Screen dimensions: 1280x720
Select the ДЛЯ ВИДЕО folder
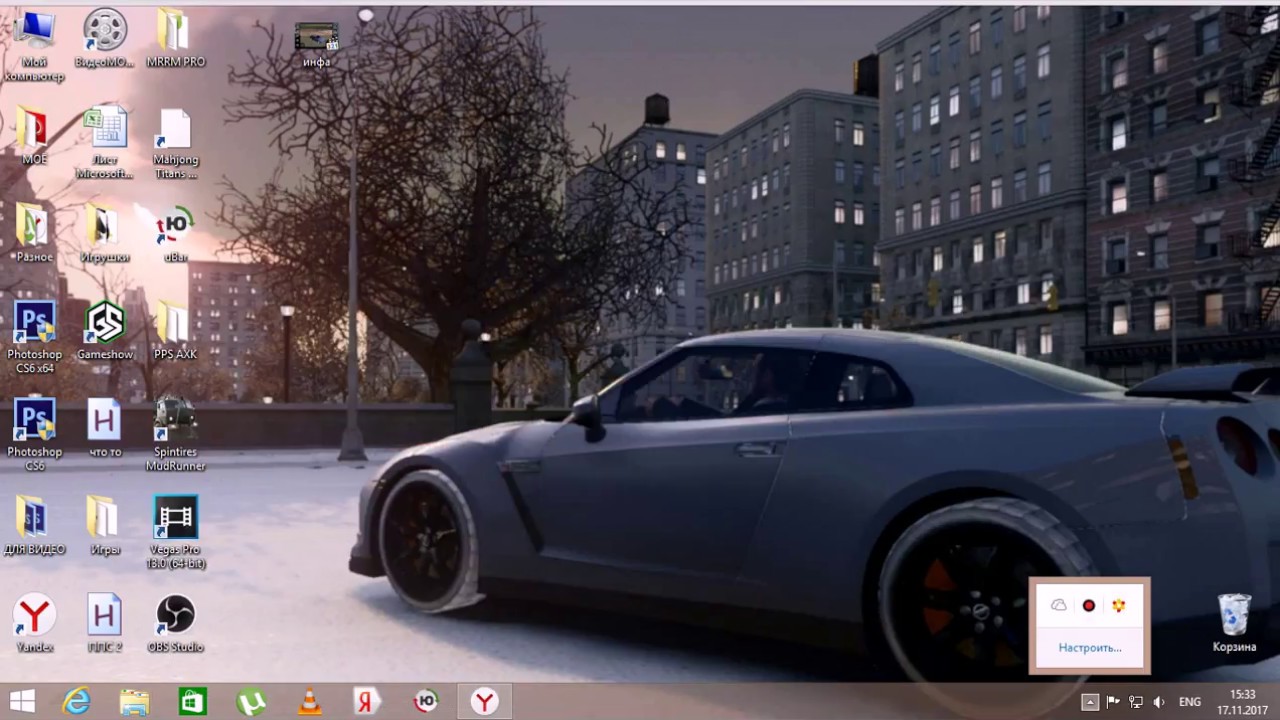[34, 526]
